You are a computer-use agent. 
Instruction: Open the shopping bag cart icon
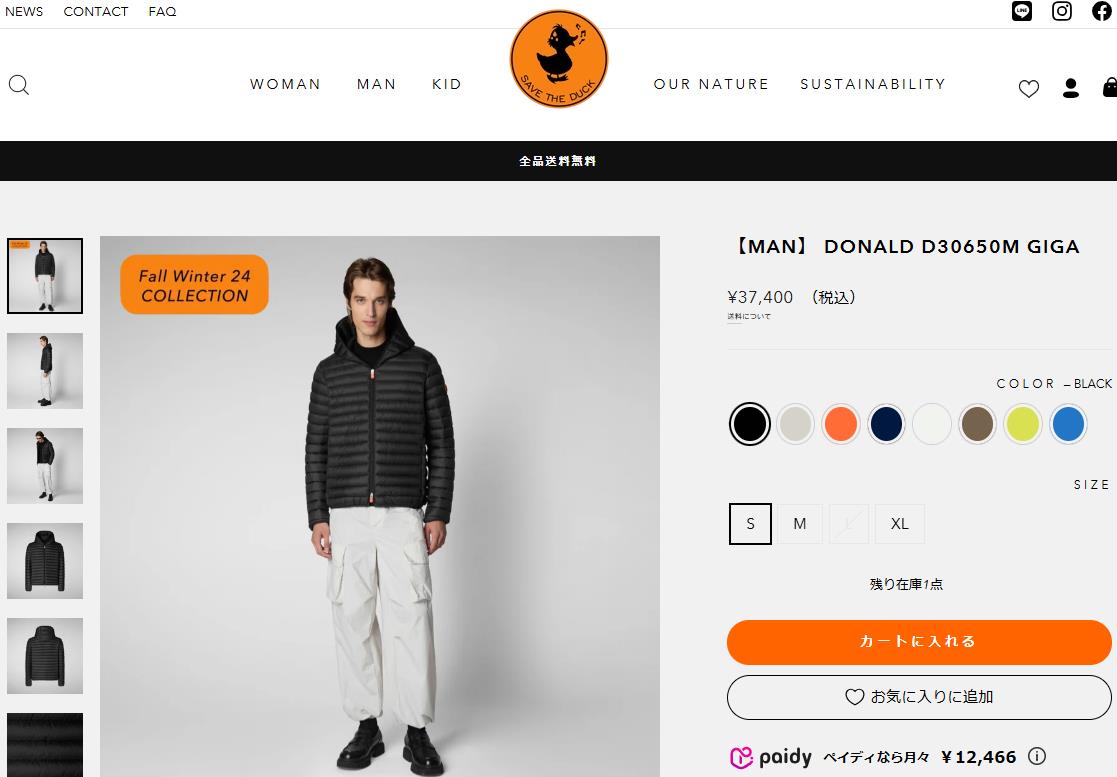click(1109, 87)
